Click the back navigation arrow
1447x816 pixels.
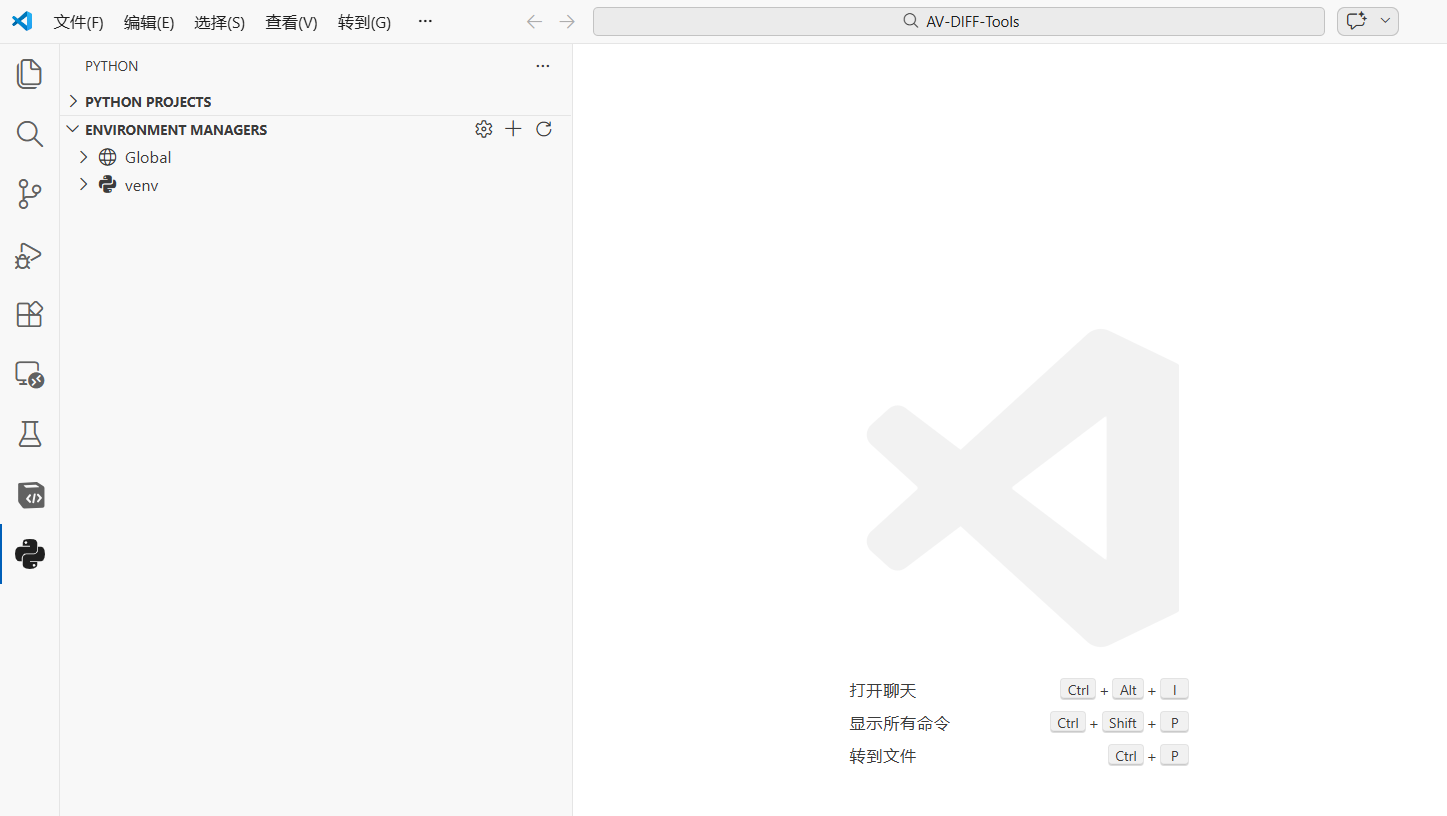tap(534, 21)
